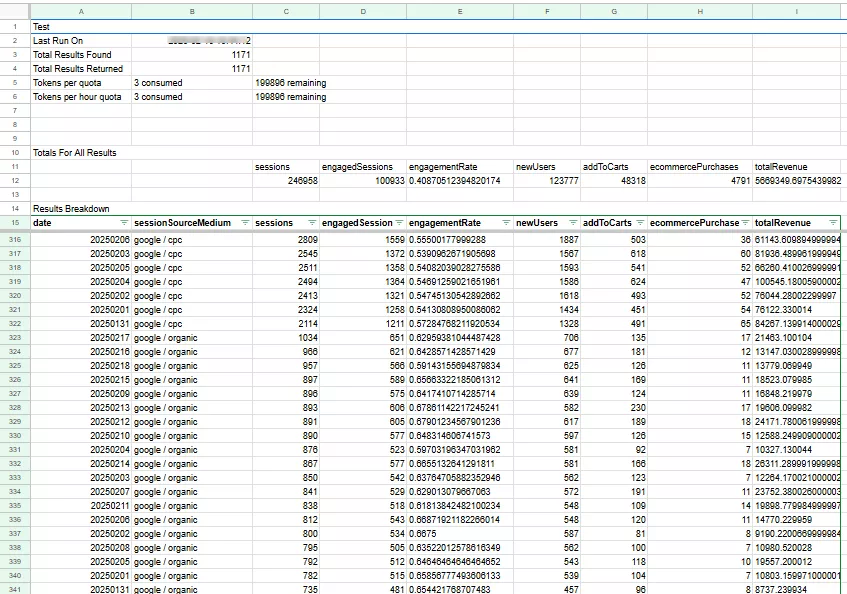Viewport: 847px width, 594px height.
Task: Select the 1171 value beside Total Results Found
Action: click(192, 55)
